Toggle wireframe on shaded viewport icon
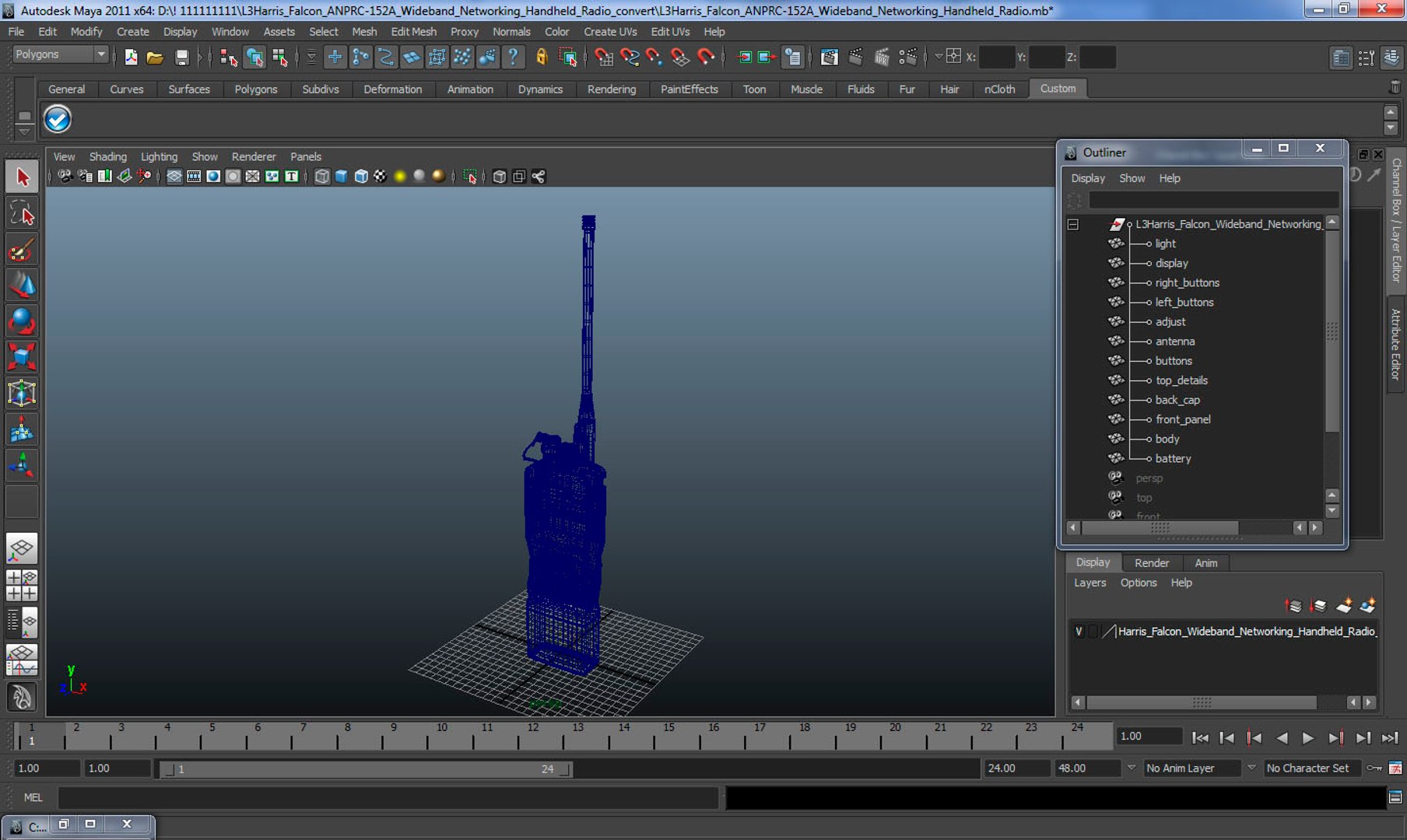1407x840 pixels. (360, 177)
